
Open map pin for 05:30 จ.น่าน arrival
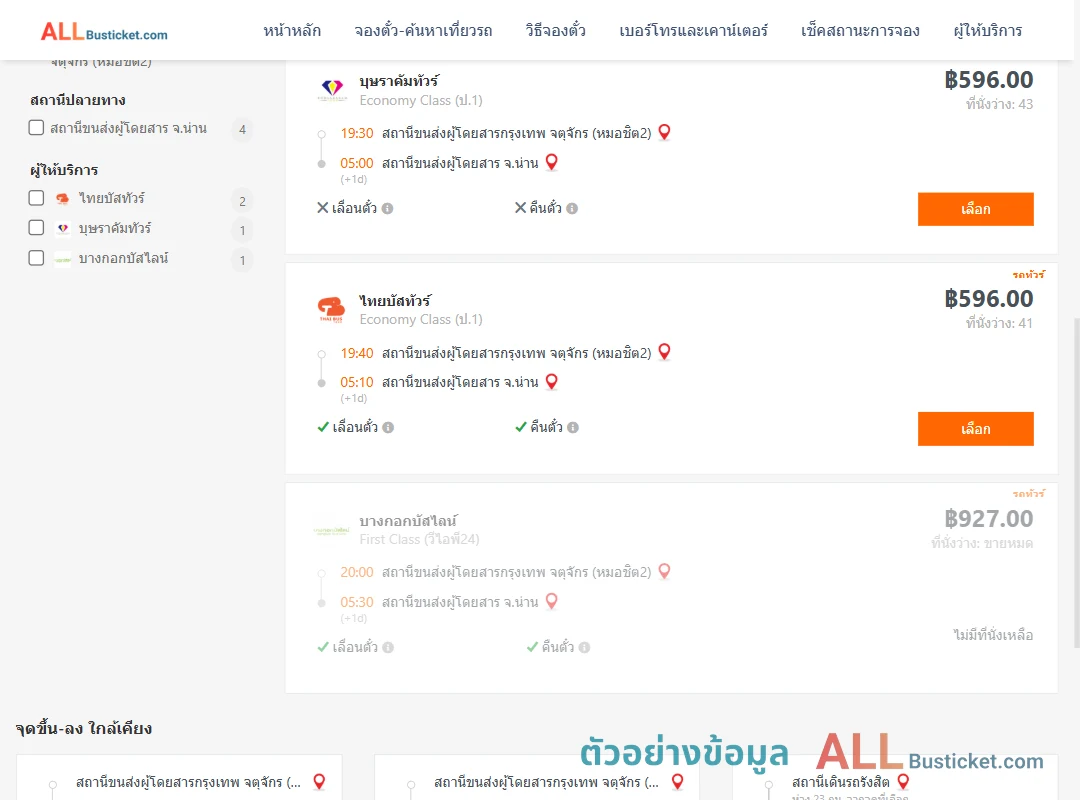(551, 601)
